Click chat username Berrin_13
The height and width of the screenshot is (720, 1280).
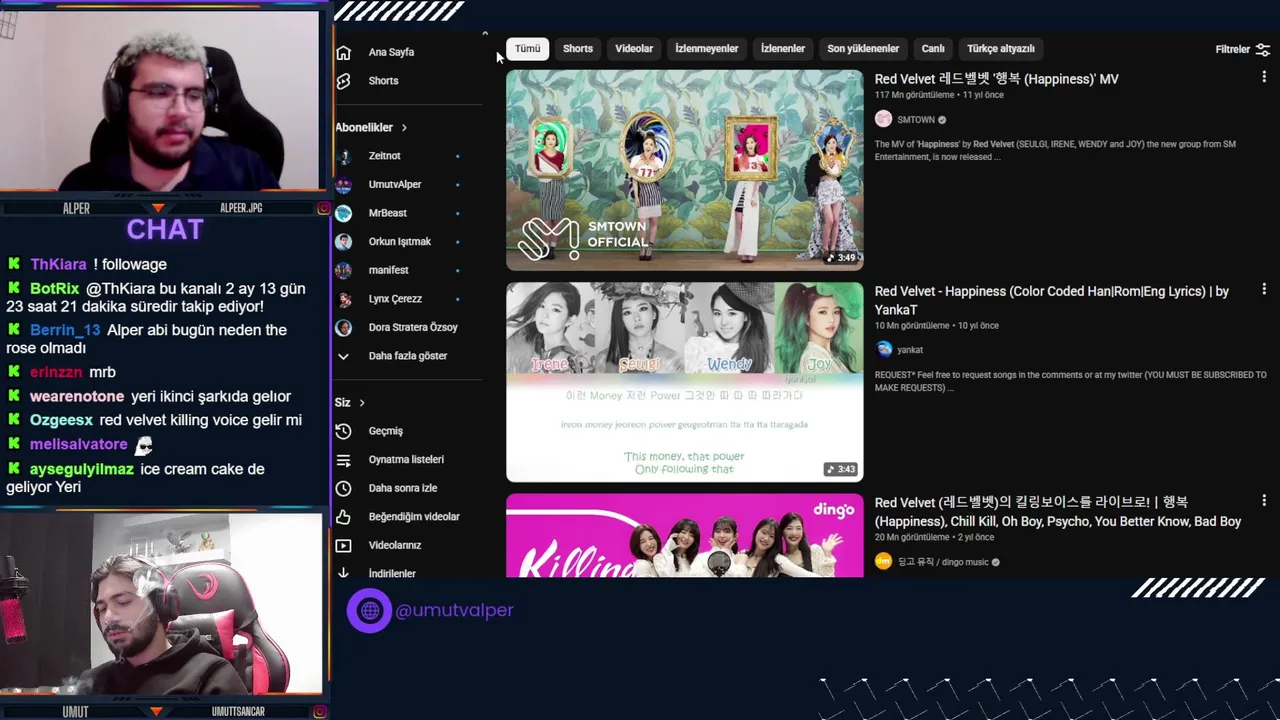pos(65,330)
